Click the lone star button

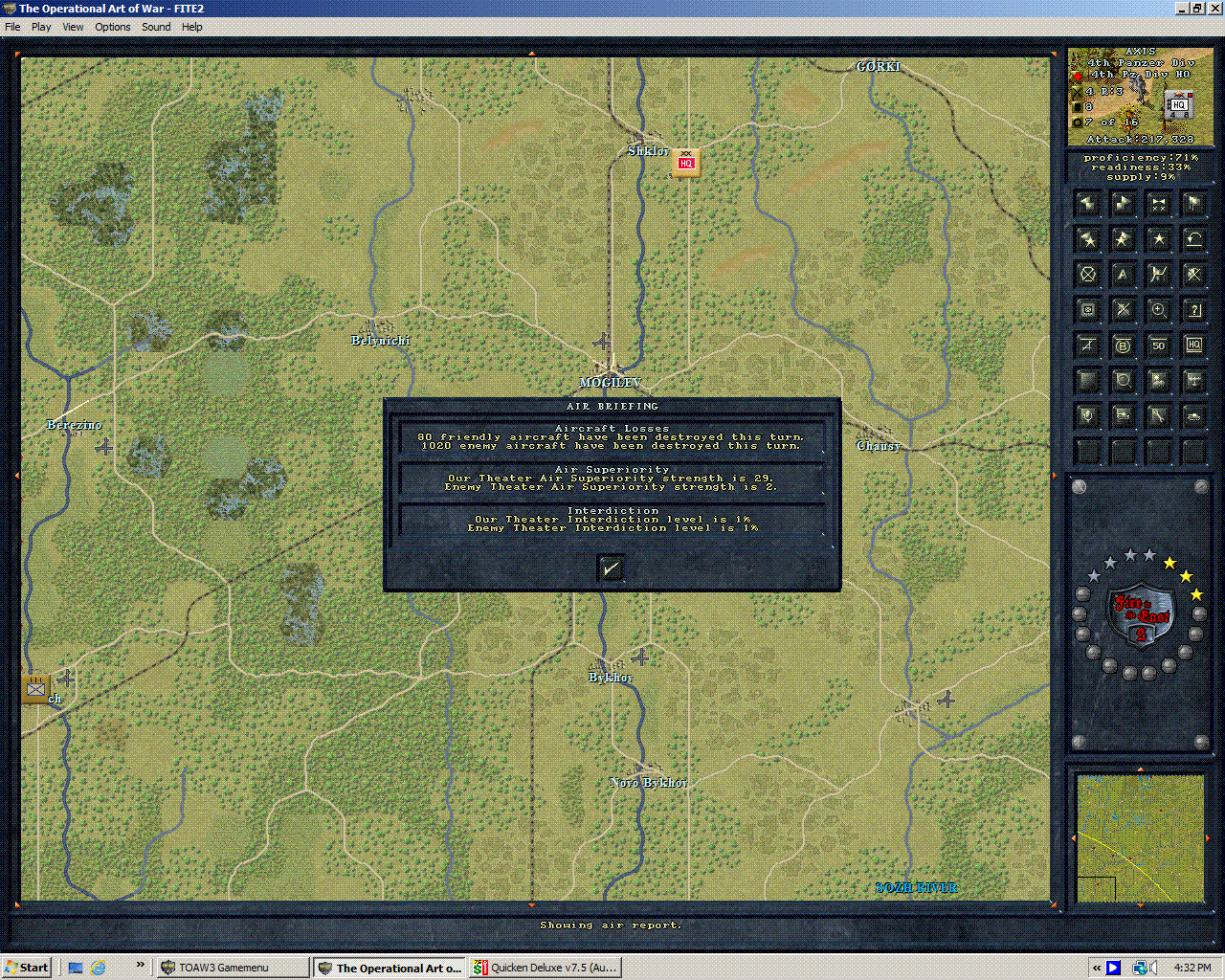[1158, 238]
